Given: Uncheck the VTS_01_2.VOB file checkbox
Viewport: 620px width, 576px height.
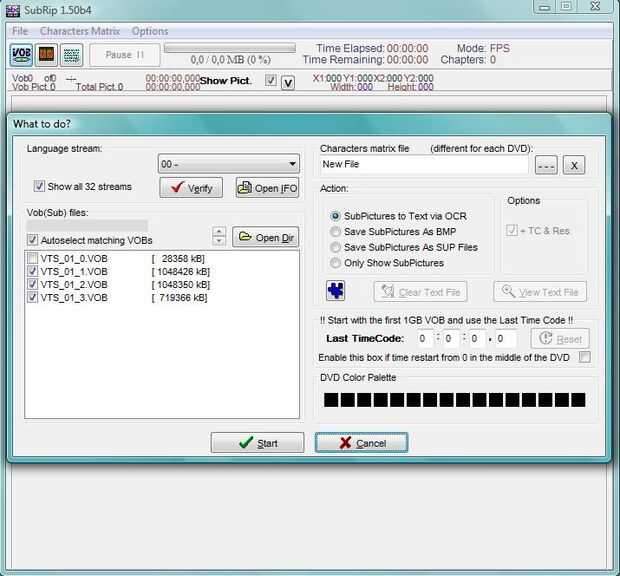Looking at the screenshot, I should coord(32,285).
